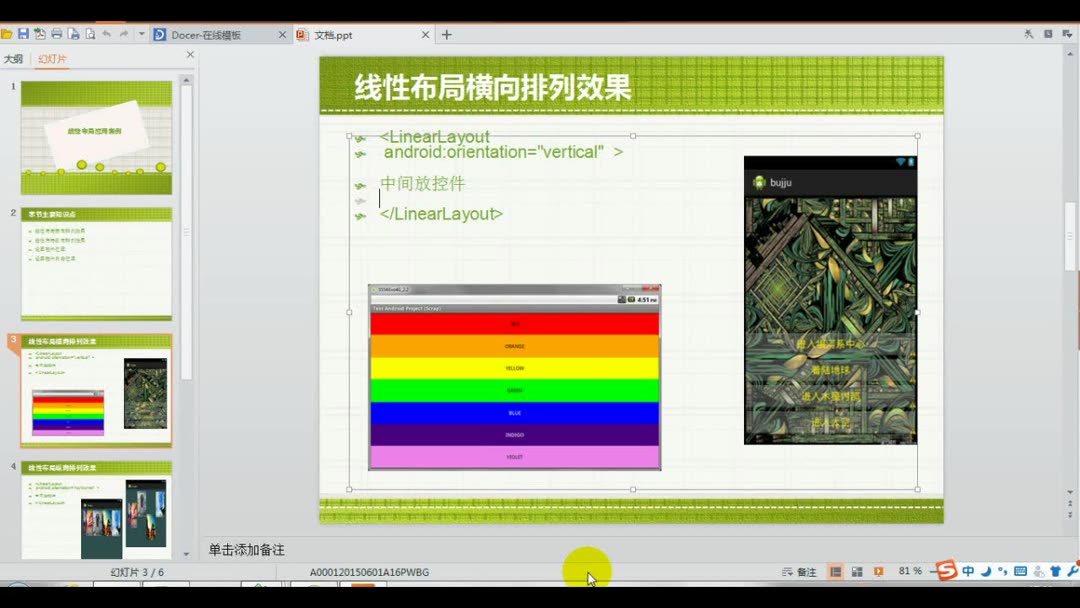The image size is (1080, 608).
Task: Toggle the moon icon in the input tray
Action: click(x=988, y=570)
